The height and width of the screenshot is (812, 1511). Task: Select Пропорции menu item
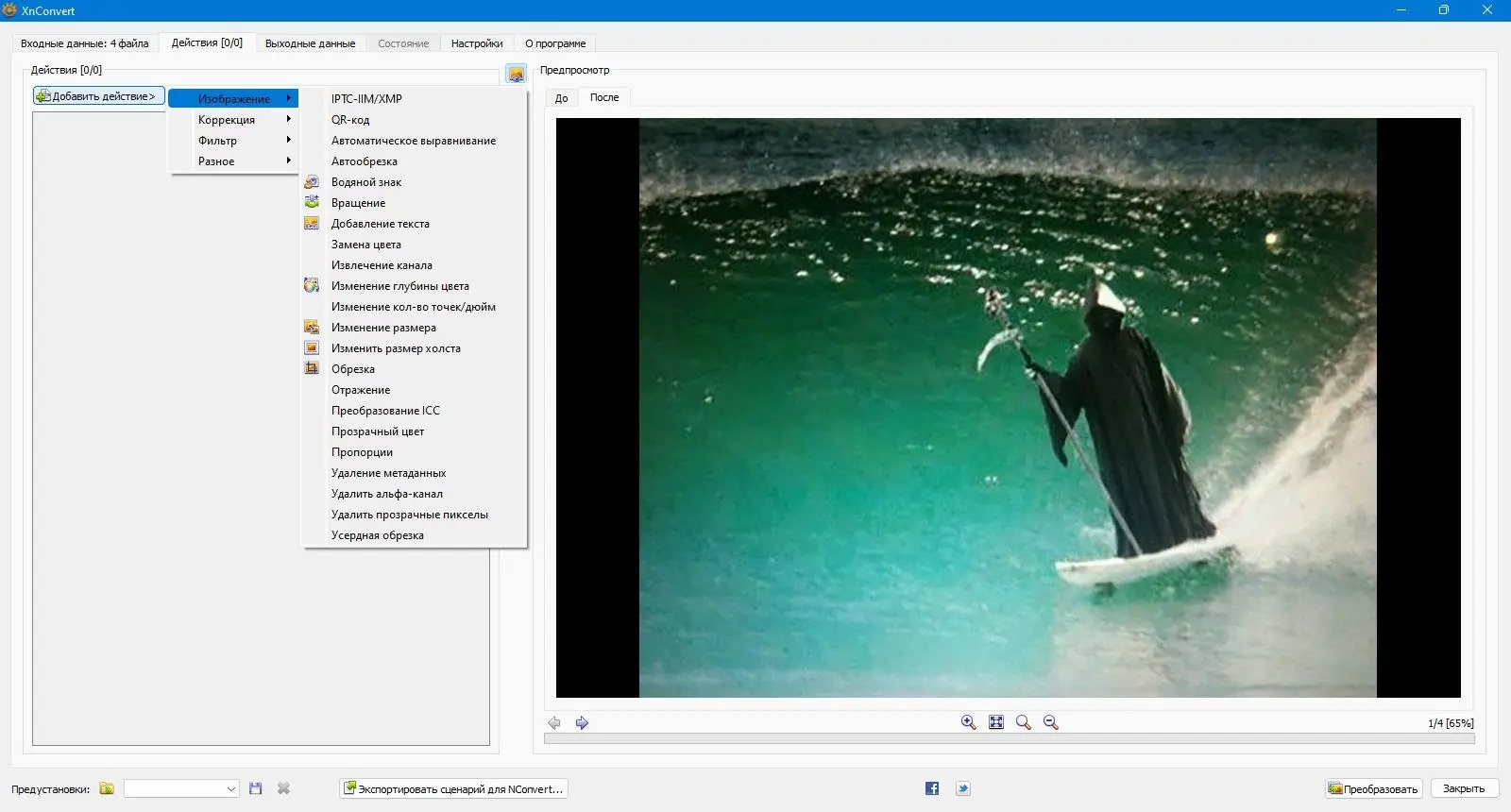click(414, 452)
